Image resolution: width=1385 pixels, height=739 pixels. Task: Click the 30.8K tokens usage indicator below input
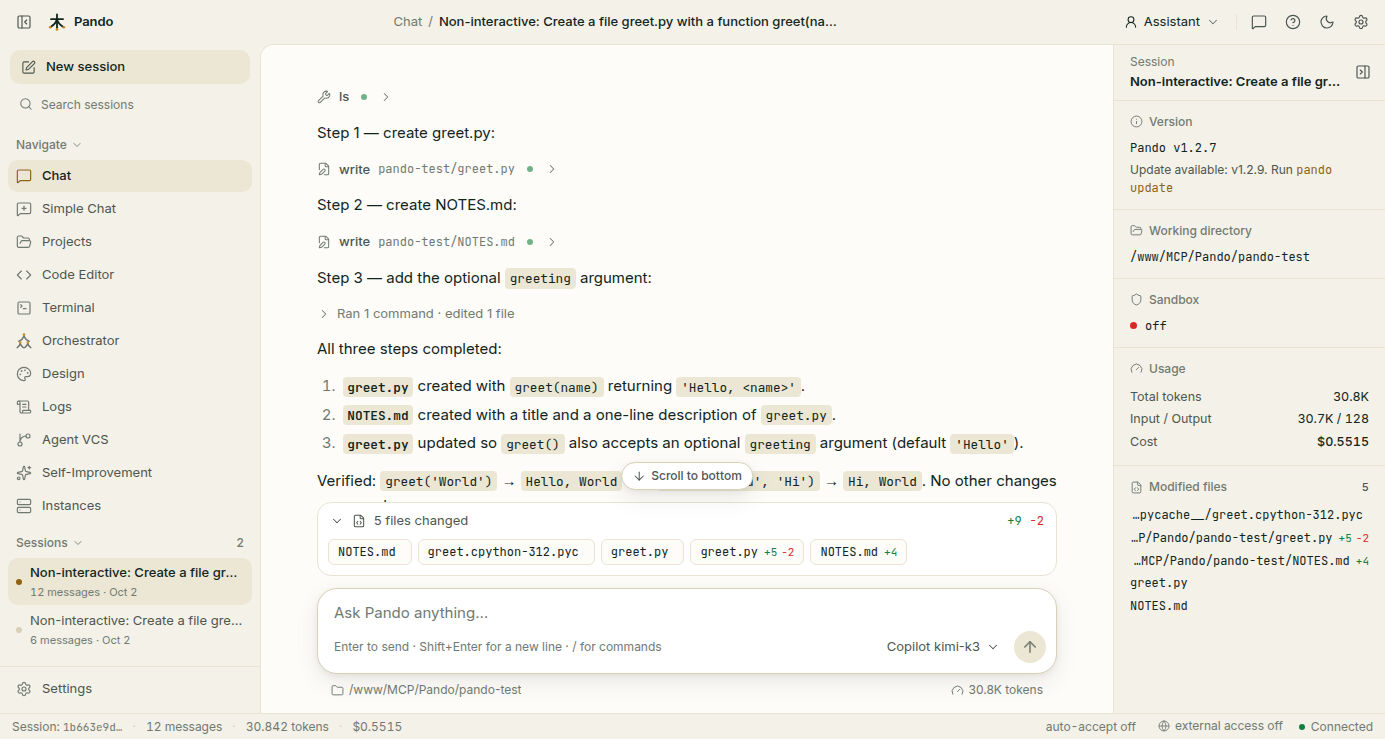[997, 690]
